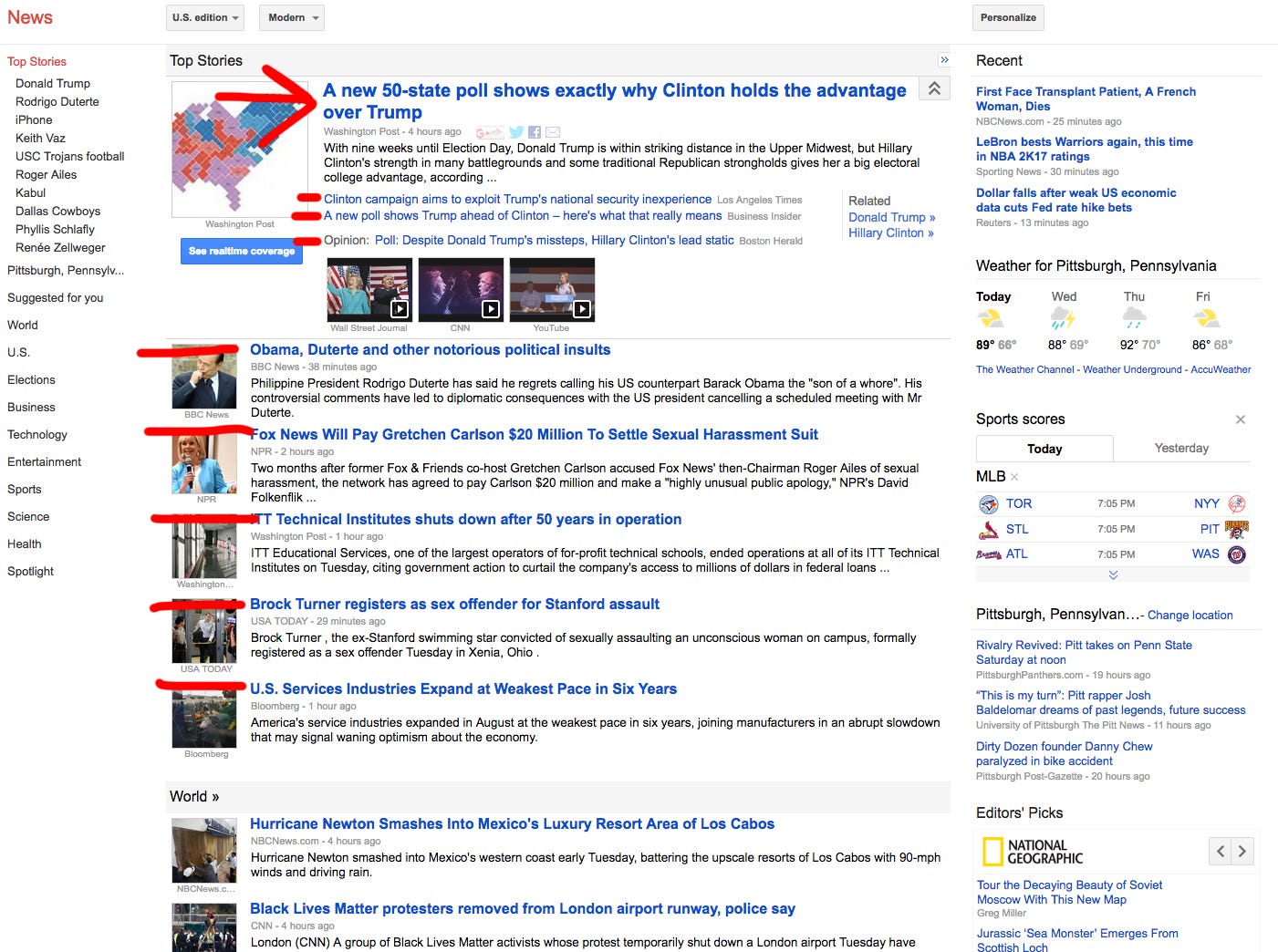Screen dimensions: 1278x952
Task: Switch to Yesterday scores tab
Action: 1181,449
